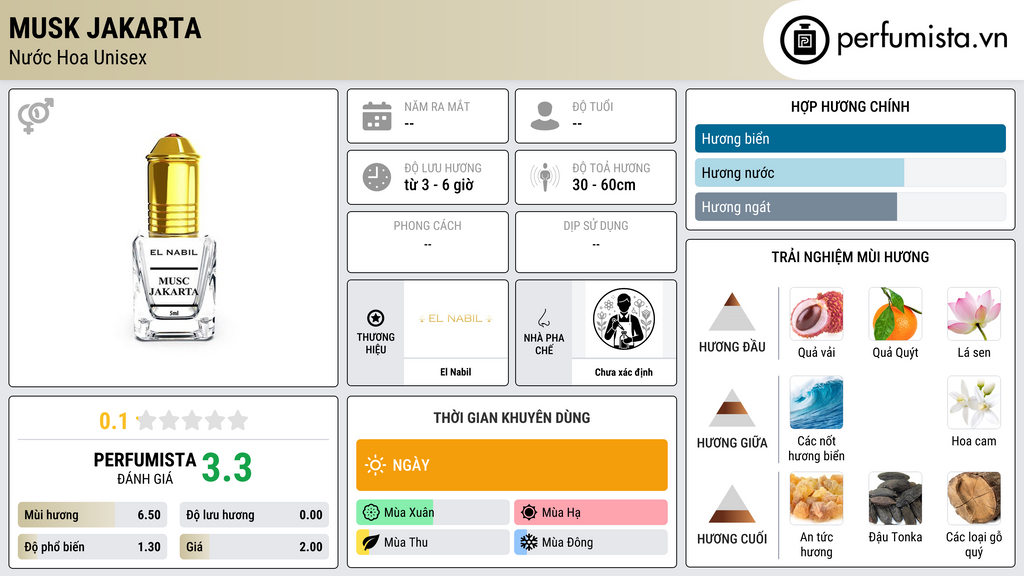The height and width of the screenshot is (576, 1024).
Task: Click the Hương giữa pyramid icon
Action: (x=732, y=408)
